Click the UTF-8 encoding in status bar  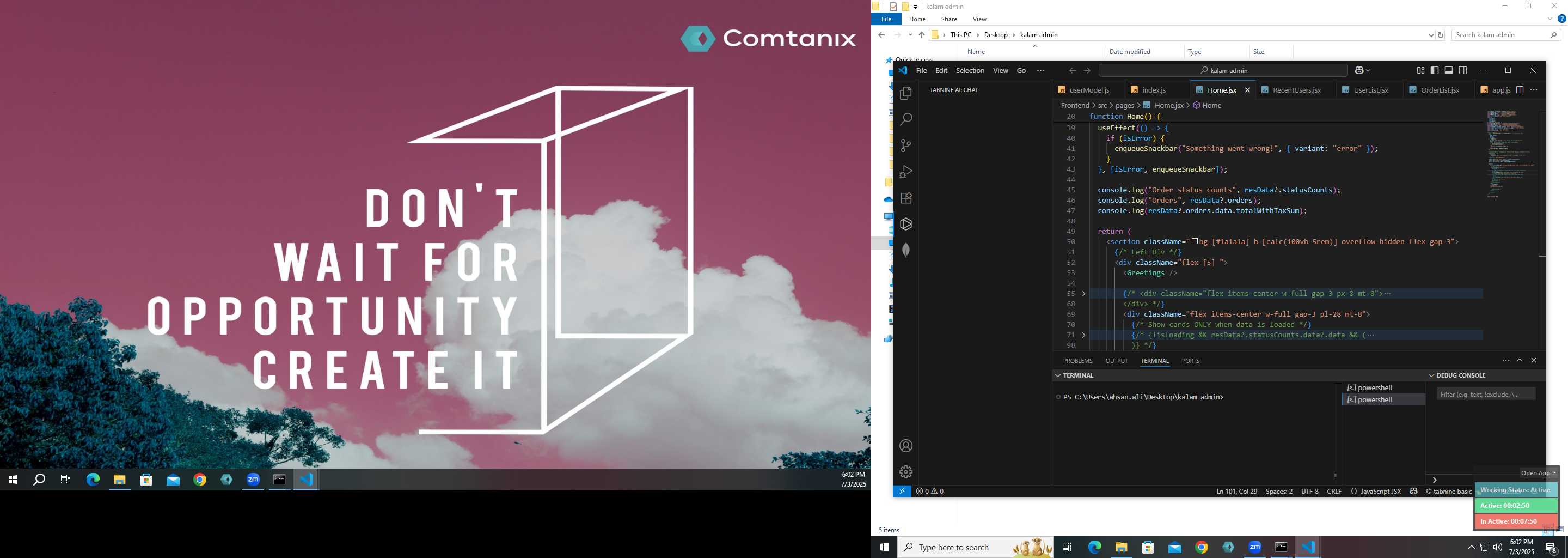pos(1309,491)
